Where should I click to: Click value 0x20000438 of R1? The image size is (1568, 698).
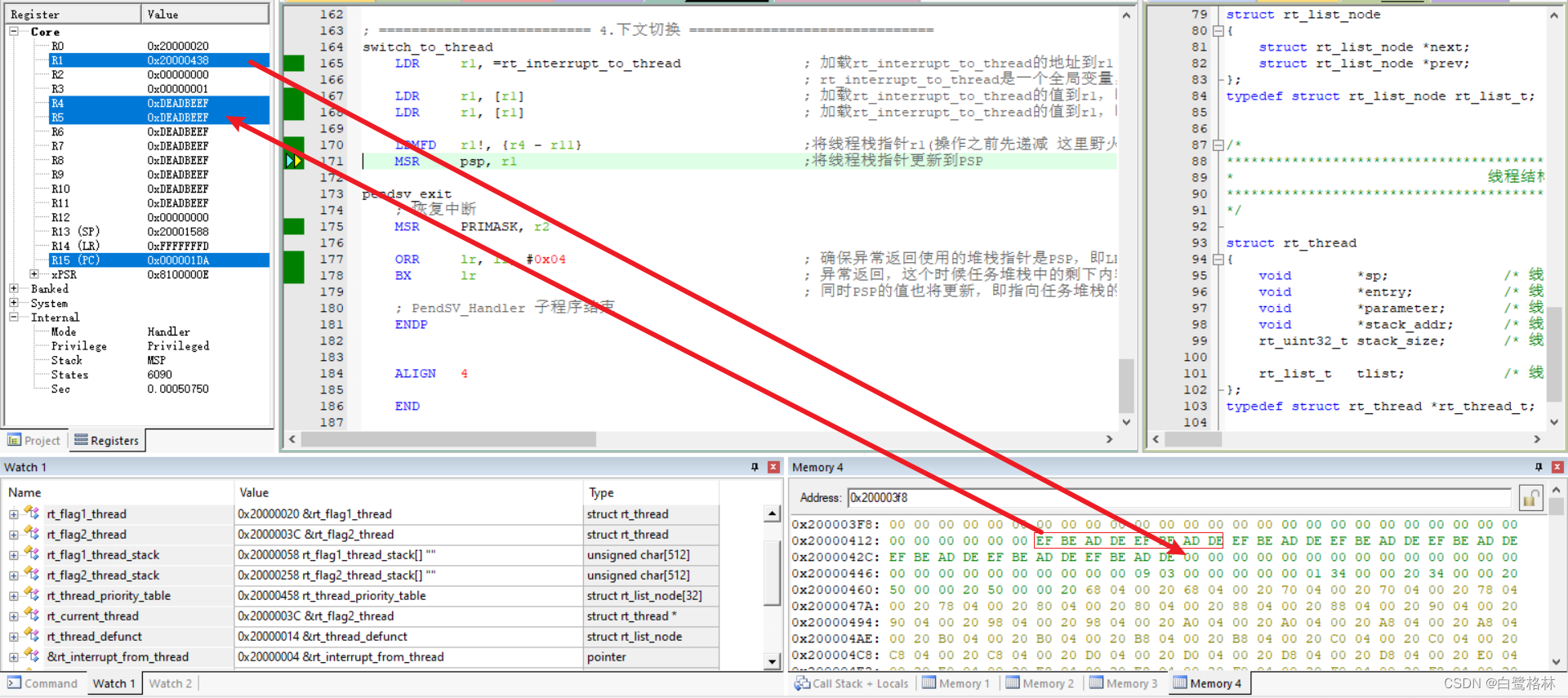177,60
